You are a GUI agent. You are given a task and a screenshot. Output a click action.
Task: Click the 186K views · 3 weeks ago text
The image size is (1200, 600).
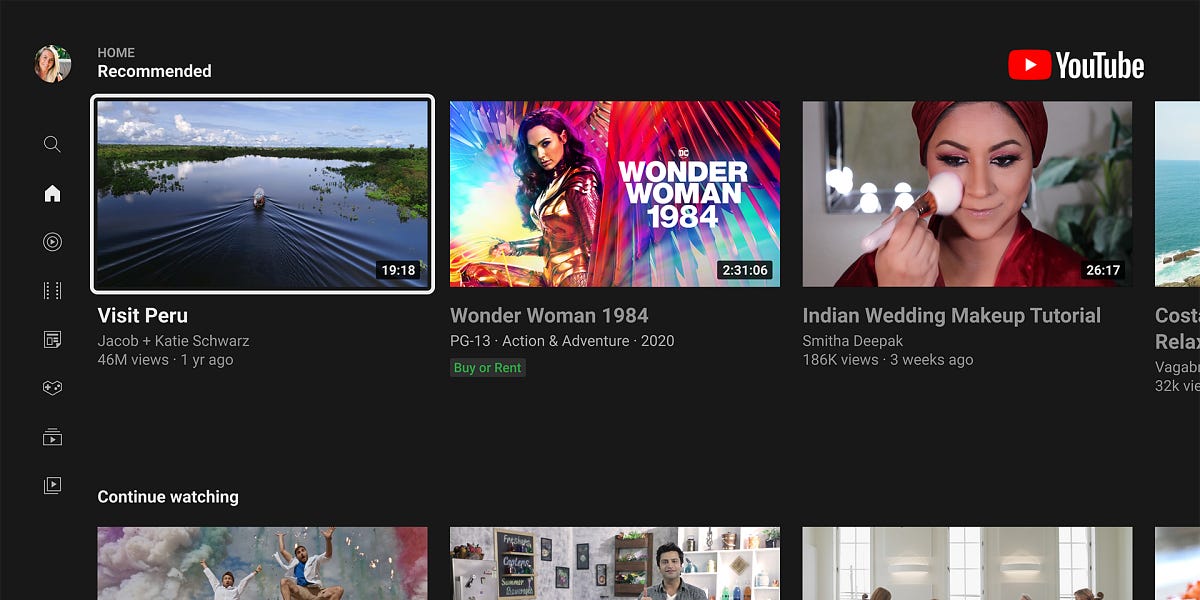pos(888,360)
